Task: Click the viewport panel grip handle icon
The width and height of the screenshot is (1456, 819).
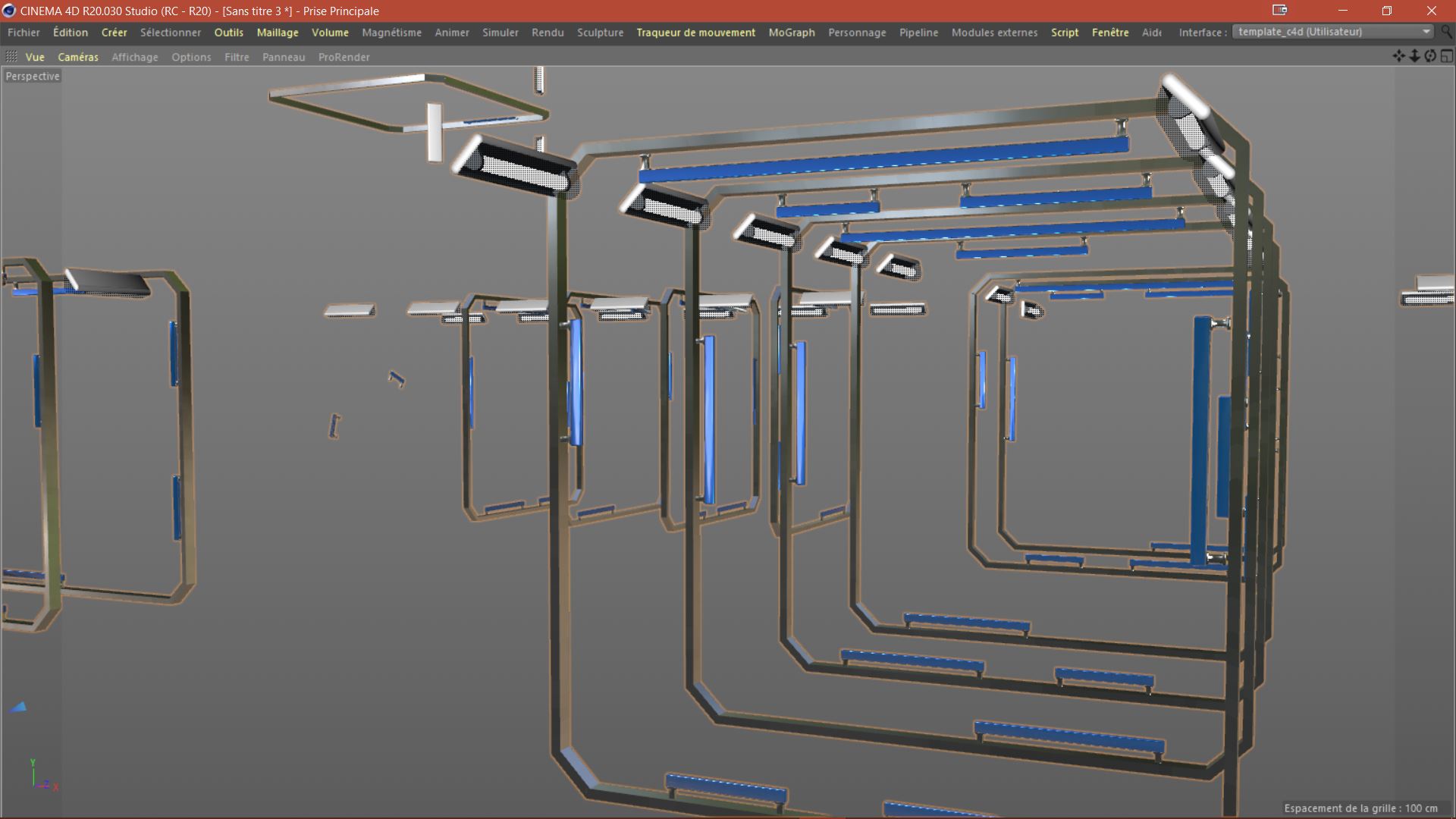Action: coord(11,57)
